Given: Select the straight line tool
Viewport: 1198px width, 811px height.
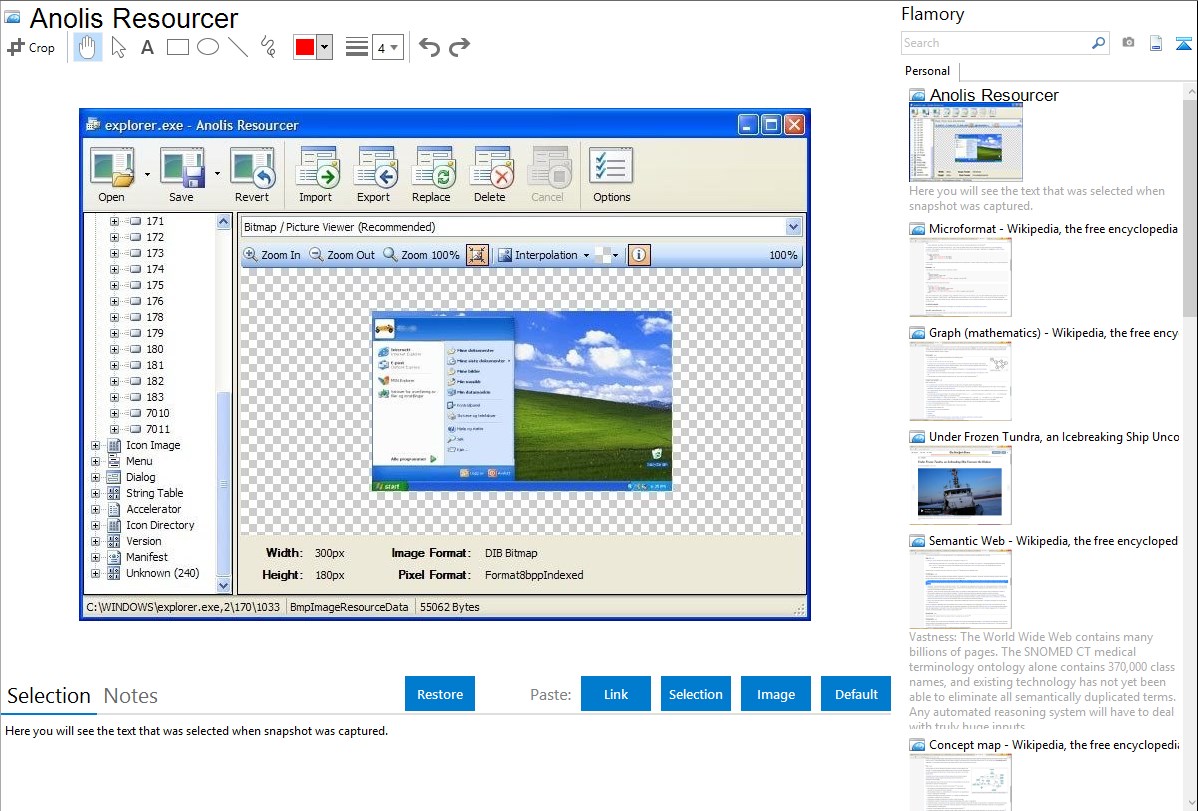Looking at the screenshot, I should (x=238, y=47).
